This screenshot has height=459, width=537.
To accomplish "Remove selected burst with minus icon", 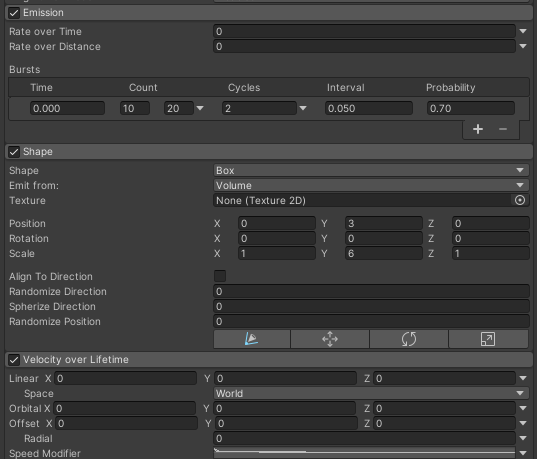I will (503, 129).
